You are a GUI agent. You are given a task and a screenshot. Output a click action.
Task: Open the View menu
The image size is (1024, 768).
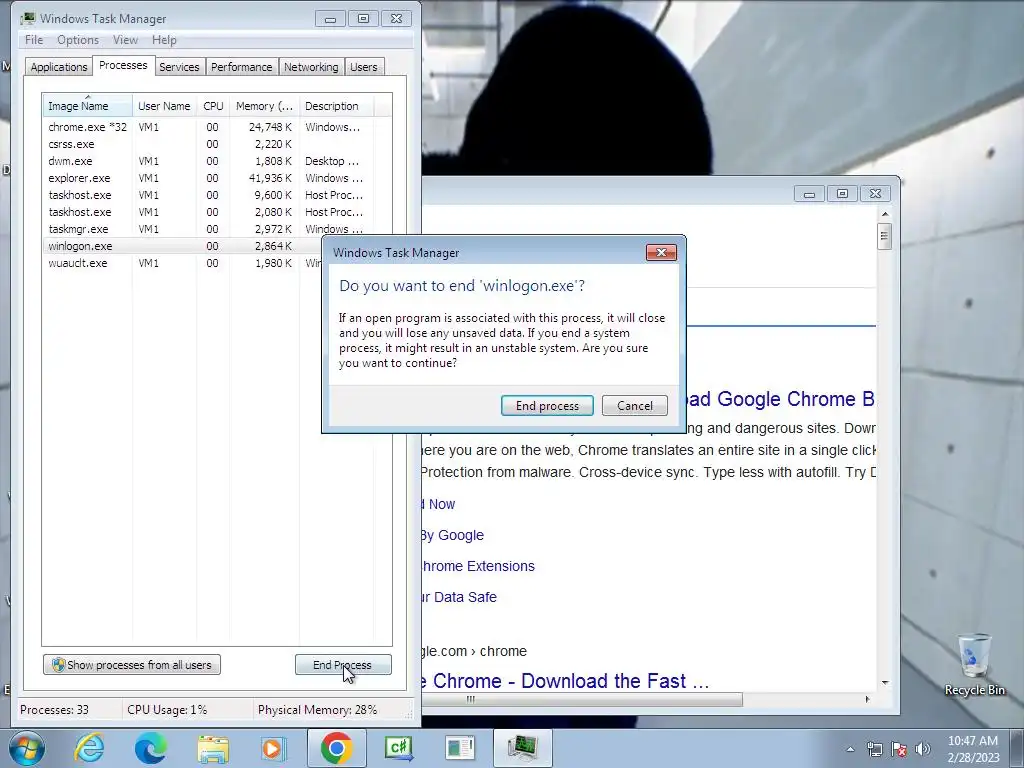tap(125, 40)
